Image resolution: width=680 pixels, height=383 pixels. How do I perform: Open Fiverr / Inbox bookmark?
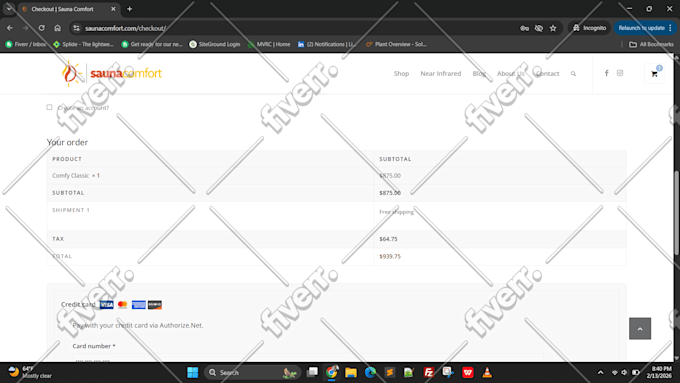click(26, 44)
